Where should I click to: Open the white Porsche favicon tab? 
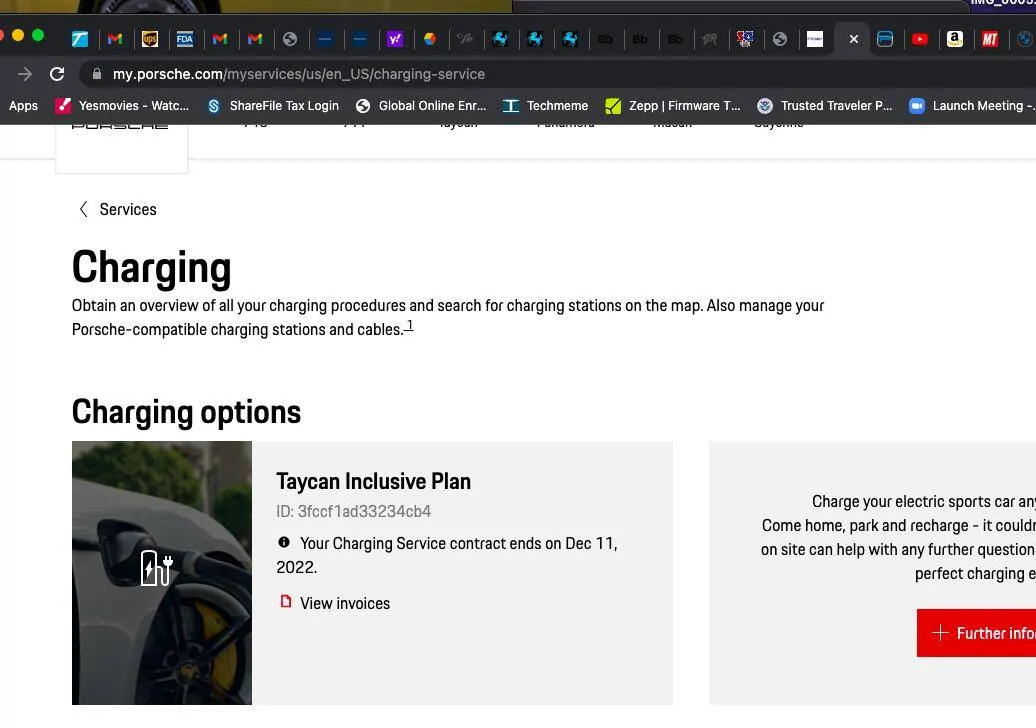815,39
